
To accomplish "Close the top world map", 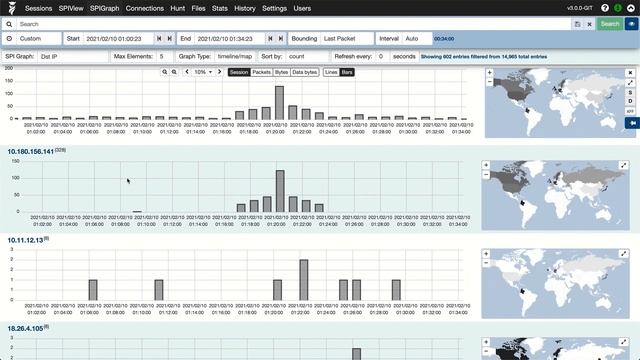I will click(630, 73).
